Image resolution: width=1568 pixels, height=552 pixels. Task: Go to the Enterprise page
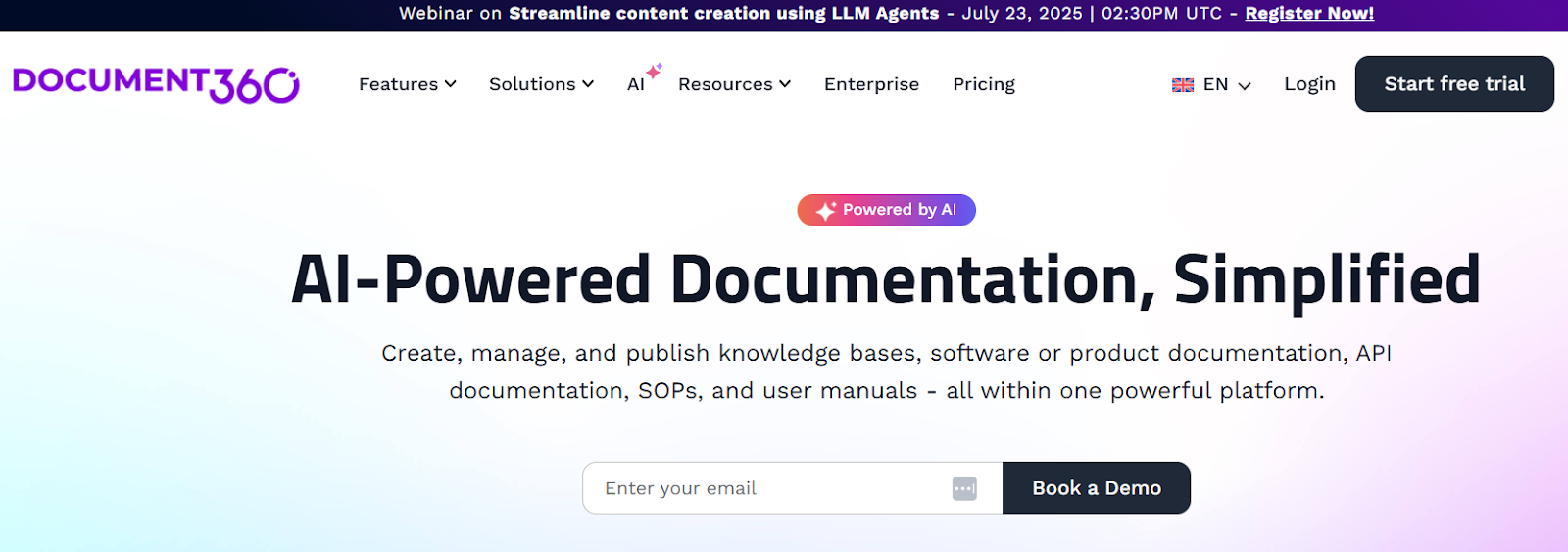(x=871, y=84)
